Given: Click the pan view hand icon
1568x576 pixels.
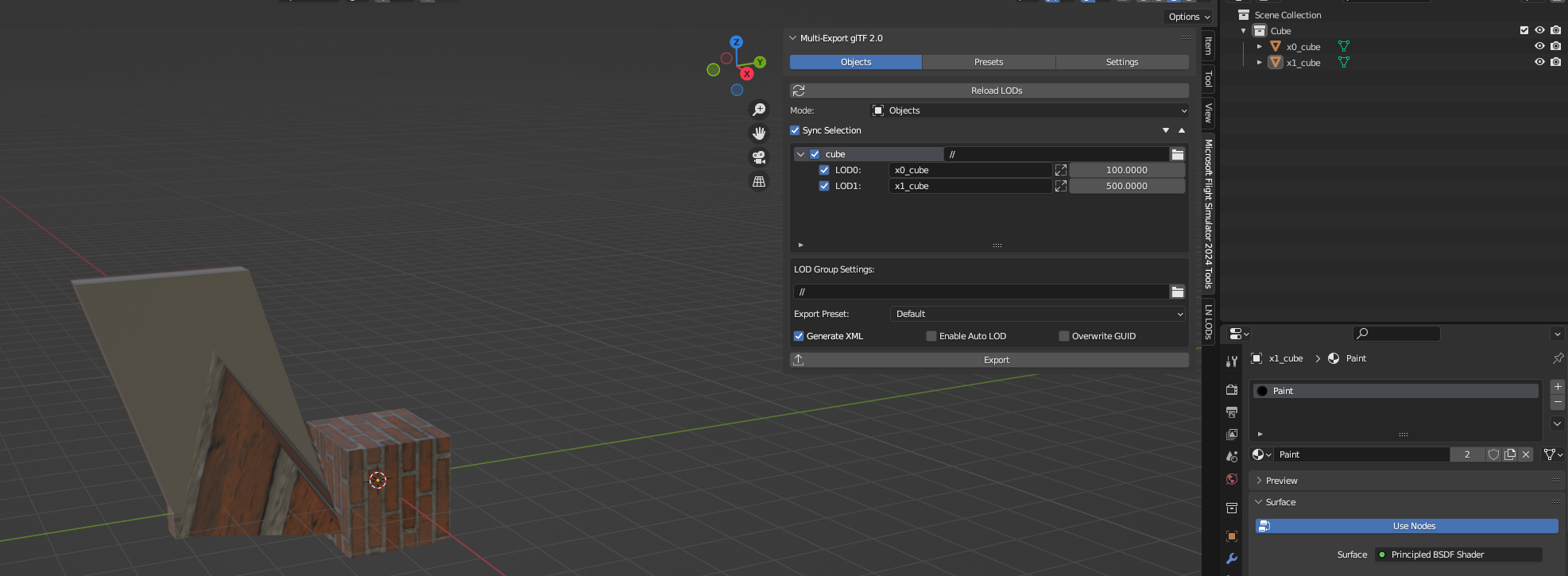Looking at the screenshot, I should click(759, 133).
